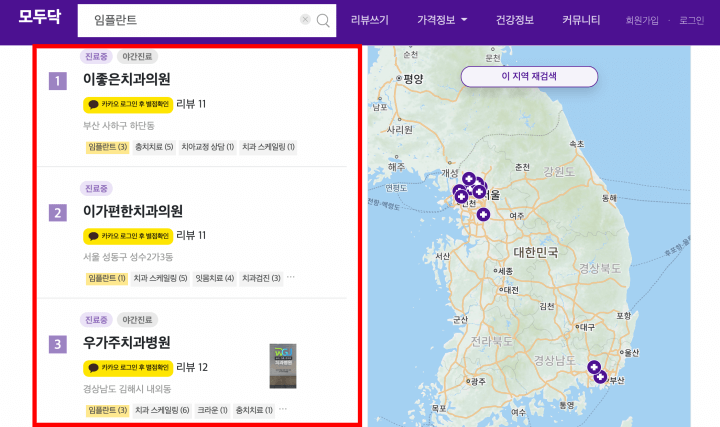Click the 치과 스케일링 (5) tag
This screenshot has width=720, height=427.
(x=160, y=278)
